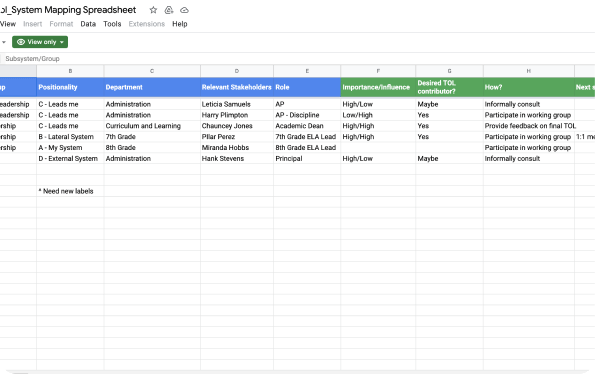Click the Importance/Influence header cell
Image resolution: width=595 pixels, height=374 pixels.
pyautogui.click(x=378, y=87)
